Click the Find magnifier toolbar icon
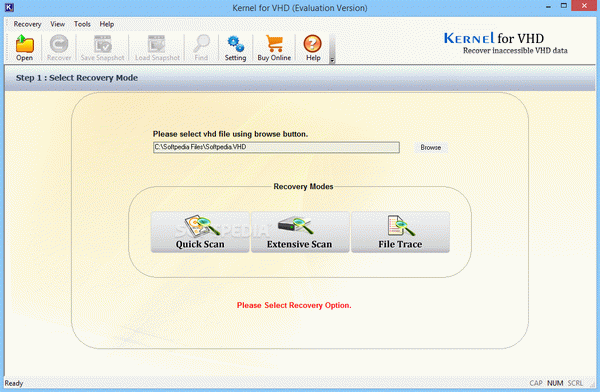This screenshot has height=392, width=600. click(201, 48)
